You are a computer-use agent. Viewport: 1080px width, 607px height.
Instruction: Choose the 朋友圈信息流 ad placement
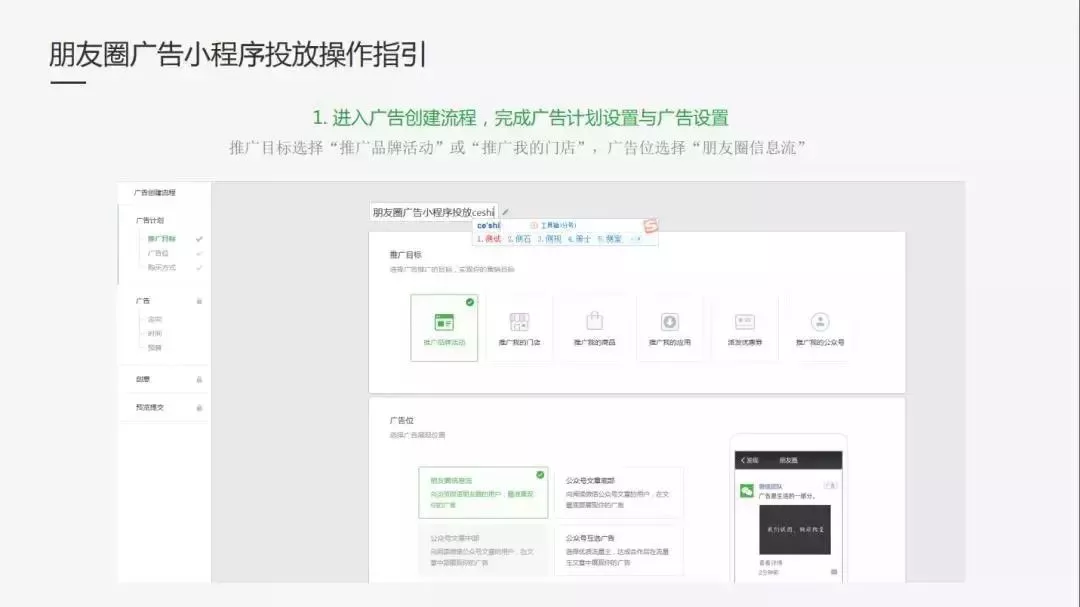pyautogui.click(x=484, y=493)
